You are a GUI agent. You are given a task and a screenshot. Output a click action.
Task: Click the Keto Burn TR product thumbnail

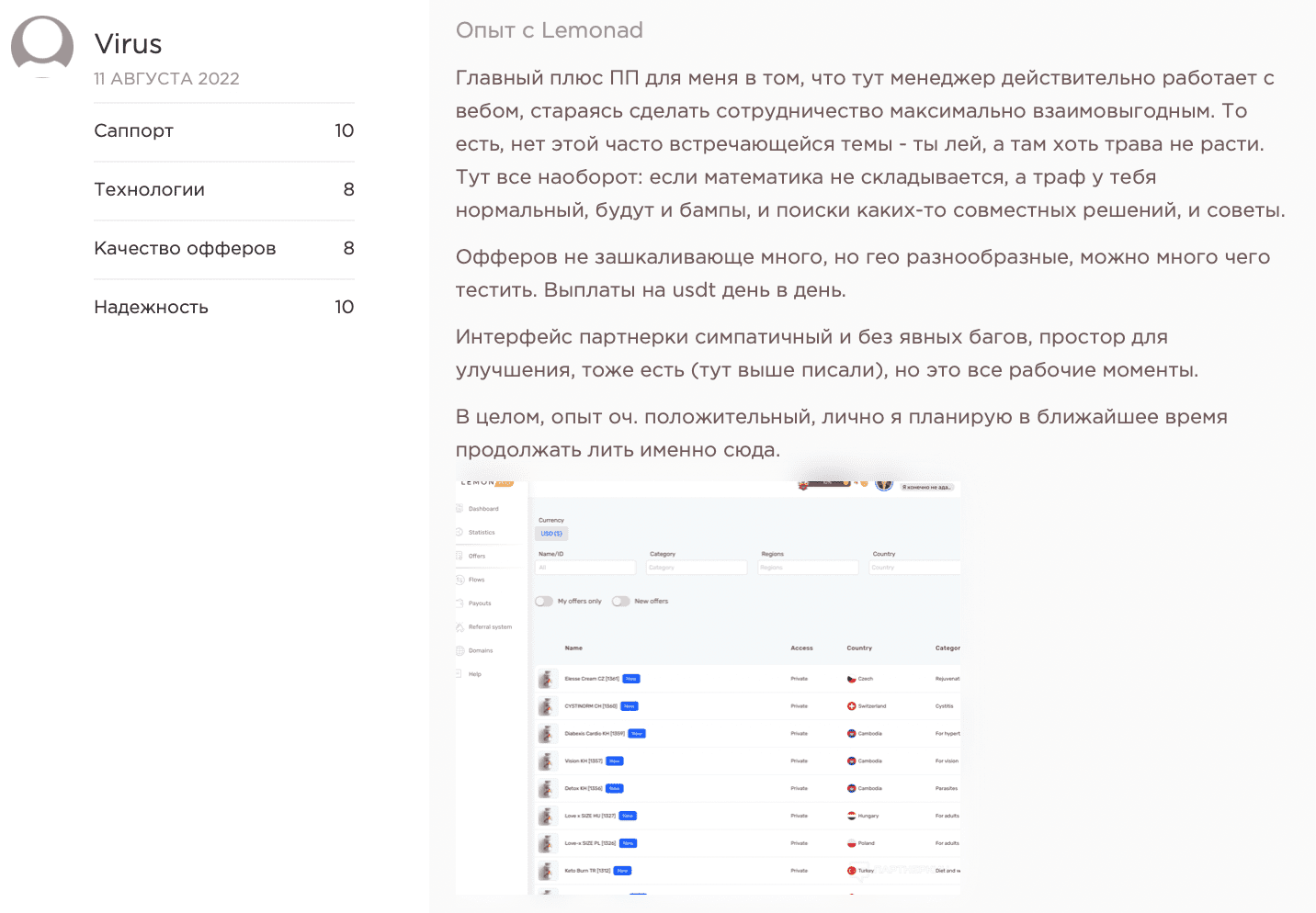click(547, 871)
